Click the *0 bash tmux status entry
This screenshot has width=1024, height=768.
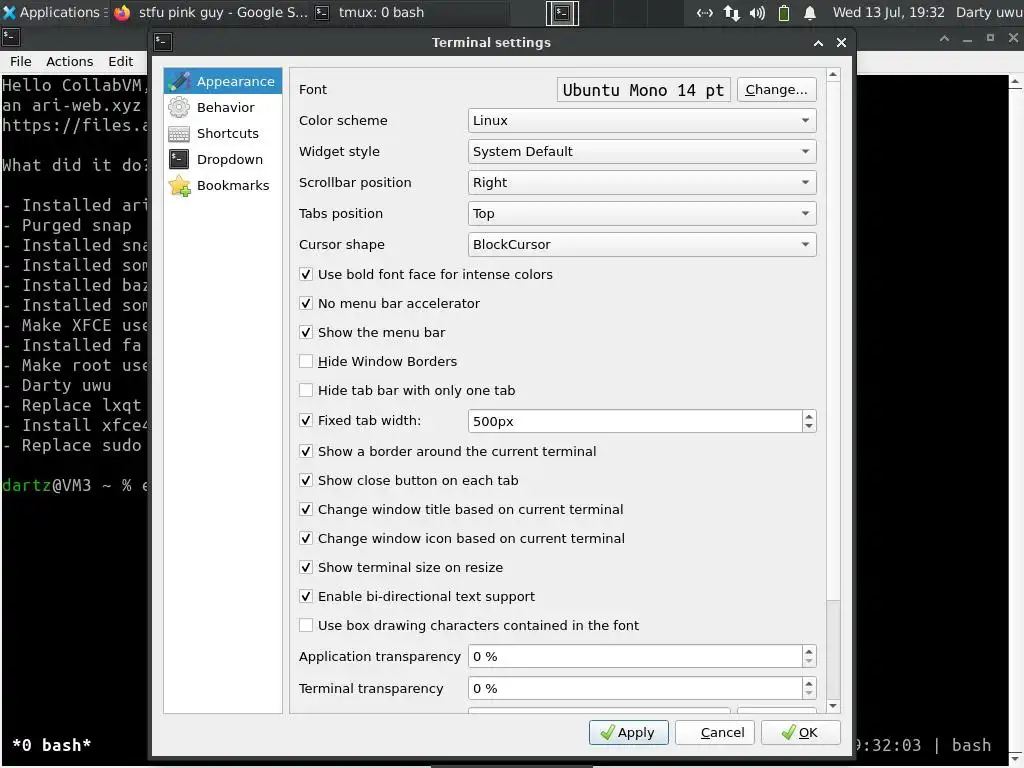tap(52, 745)
